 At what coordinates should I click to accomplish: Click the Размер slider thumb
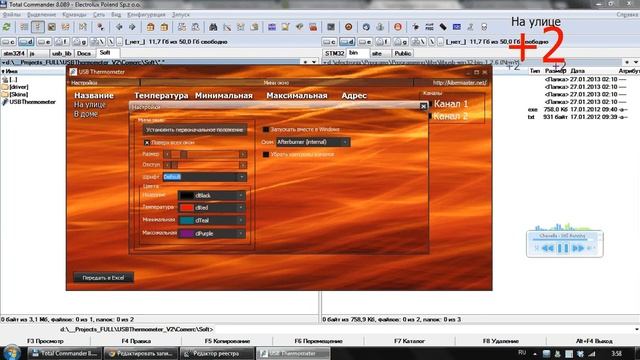184,154
